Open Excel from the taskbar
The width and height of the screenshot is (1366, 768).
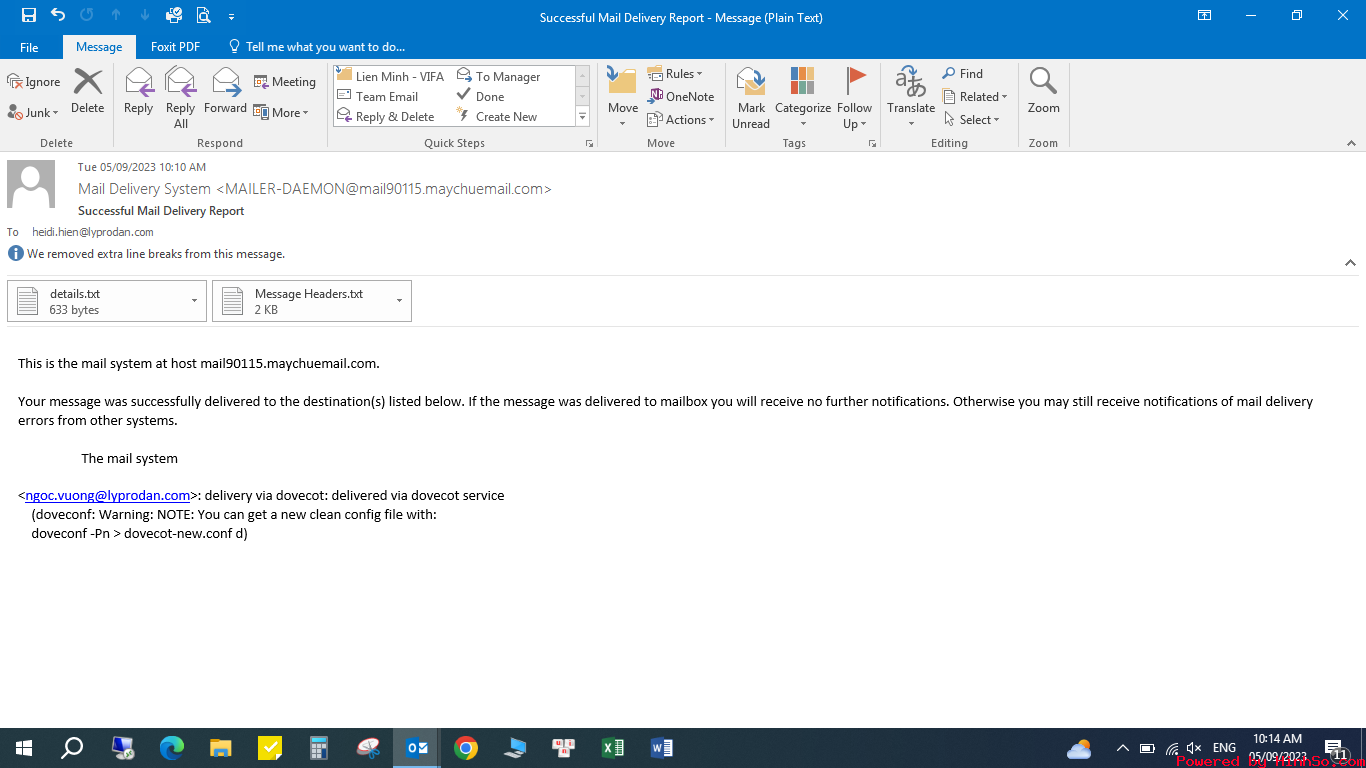[x=612, y=748]
